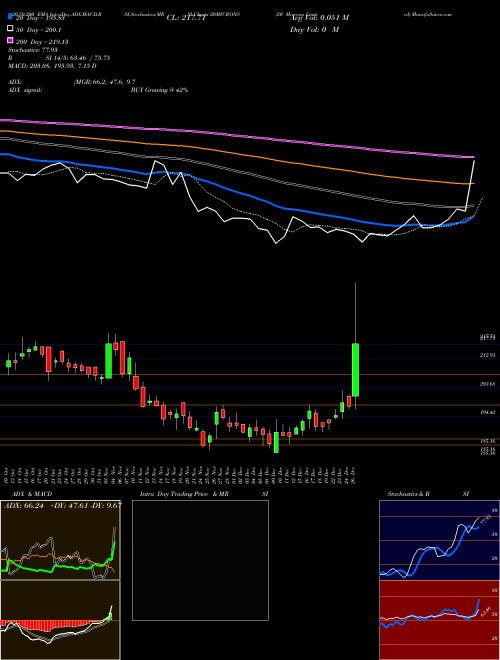Click the blue Stochastics chart panel
This screenshot has width=500, height=660.
[439, 540]
